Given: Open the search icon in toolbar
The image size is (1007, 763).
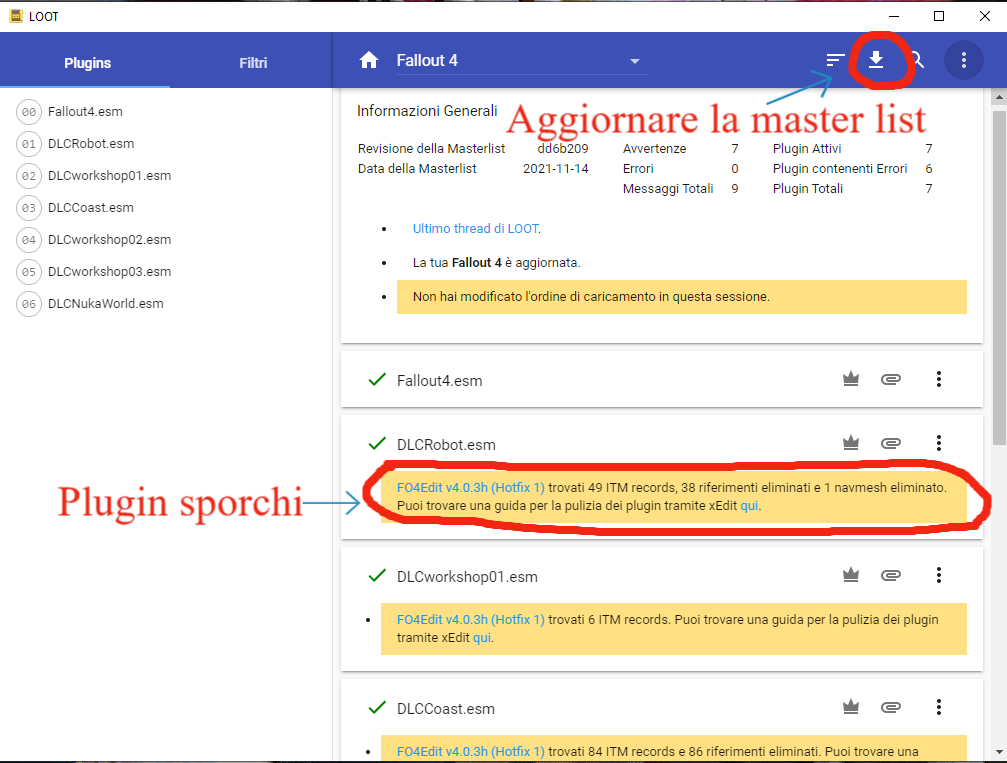Looking at the screenshot, I should (x=917, y=60).
